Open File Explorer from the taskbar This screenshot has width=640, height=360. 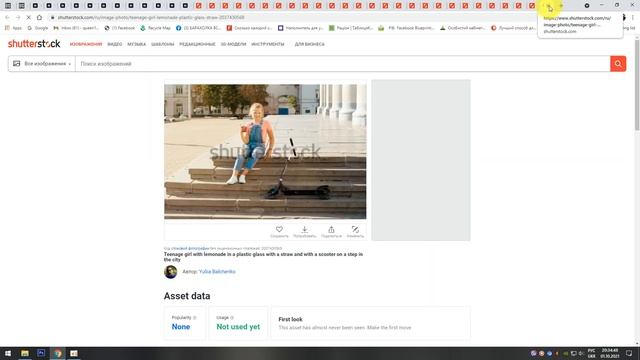tap(25, 353)
